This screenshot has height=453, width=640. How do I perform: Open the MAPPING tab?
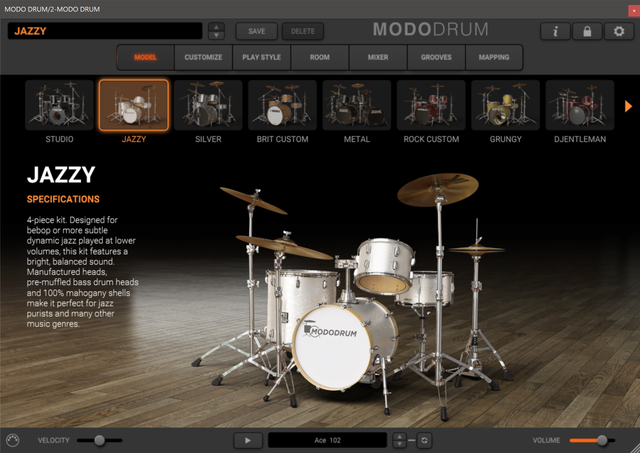point(494,57)
